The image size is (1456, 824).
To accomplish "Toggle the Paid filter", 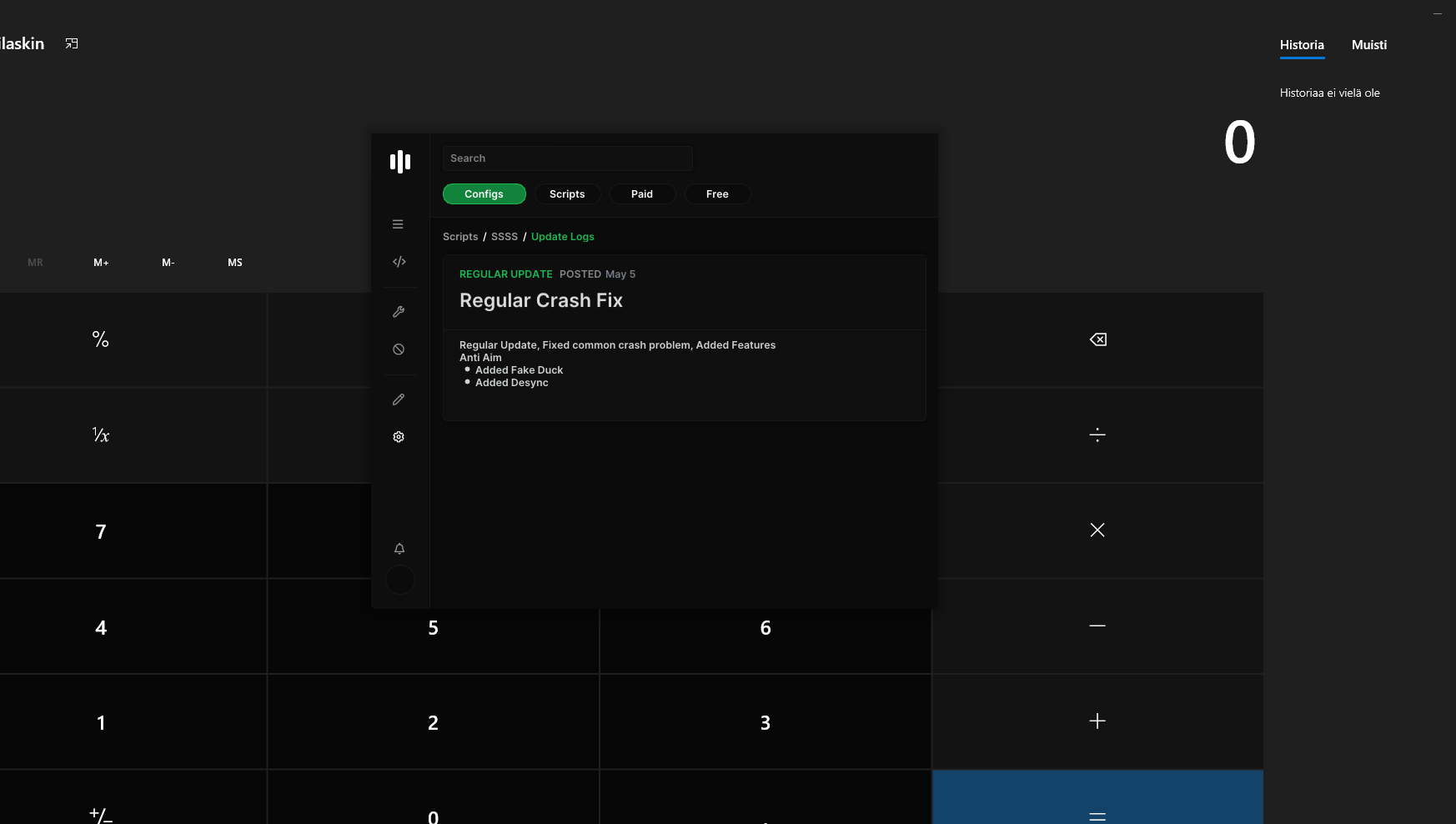I will (x=642, y=193).
